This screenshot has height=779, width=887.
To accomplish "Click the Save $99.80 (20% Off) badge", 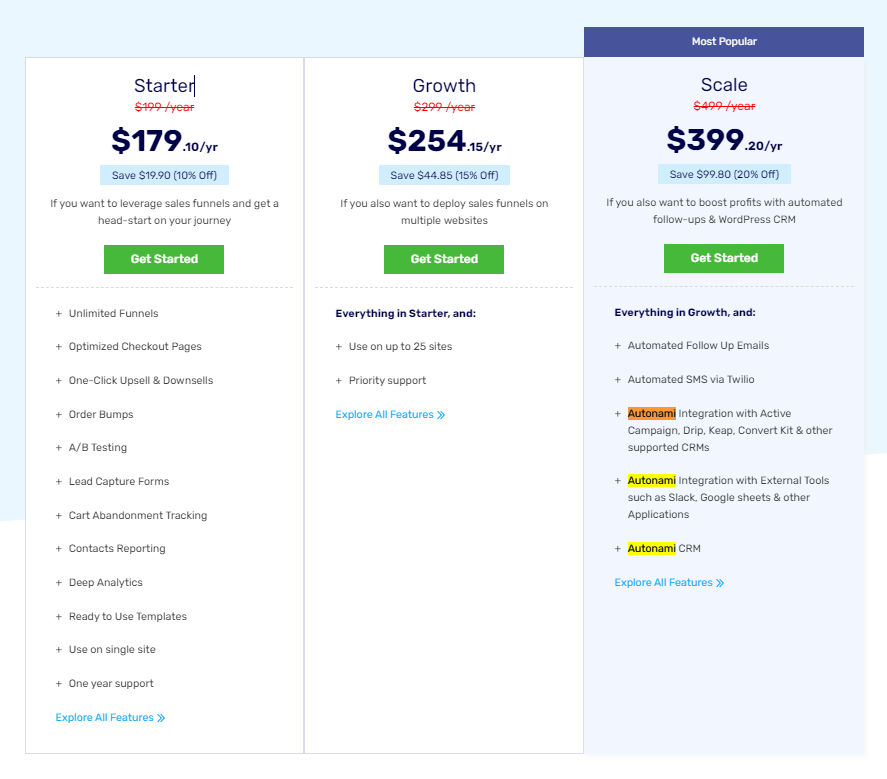I will tap(724, 174).
